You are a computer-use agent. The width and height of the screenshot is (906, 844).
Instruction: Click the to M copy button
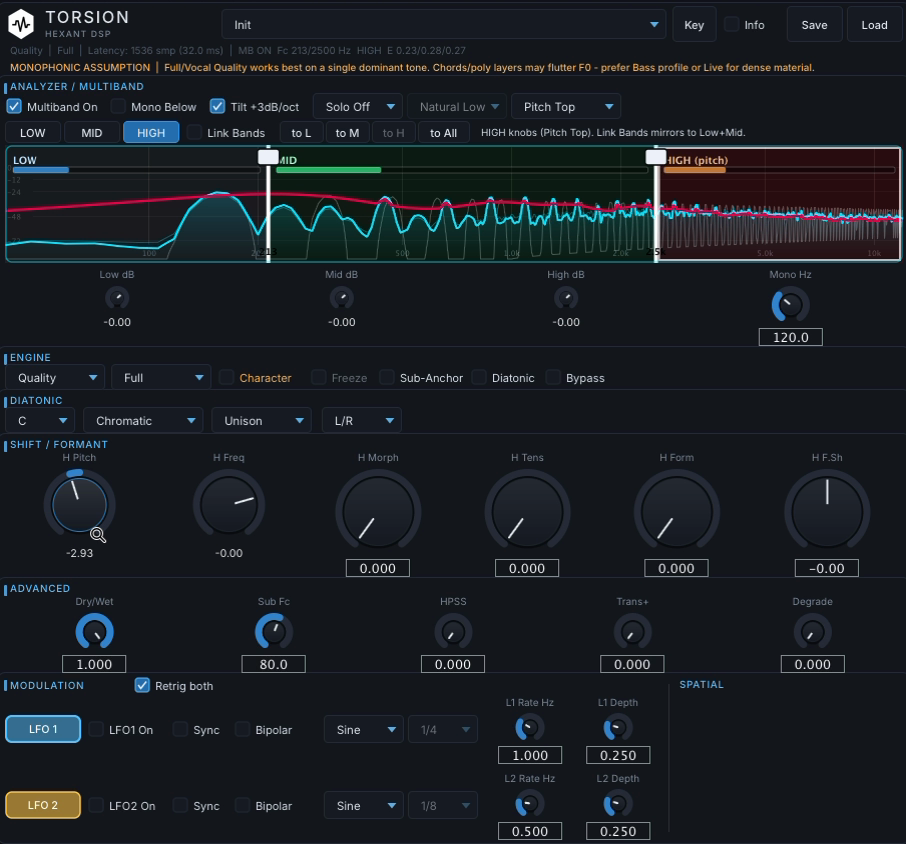347,132
